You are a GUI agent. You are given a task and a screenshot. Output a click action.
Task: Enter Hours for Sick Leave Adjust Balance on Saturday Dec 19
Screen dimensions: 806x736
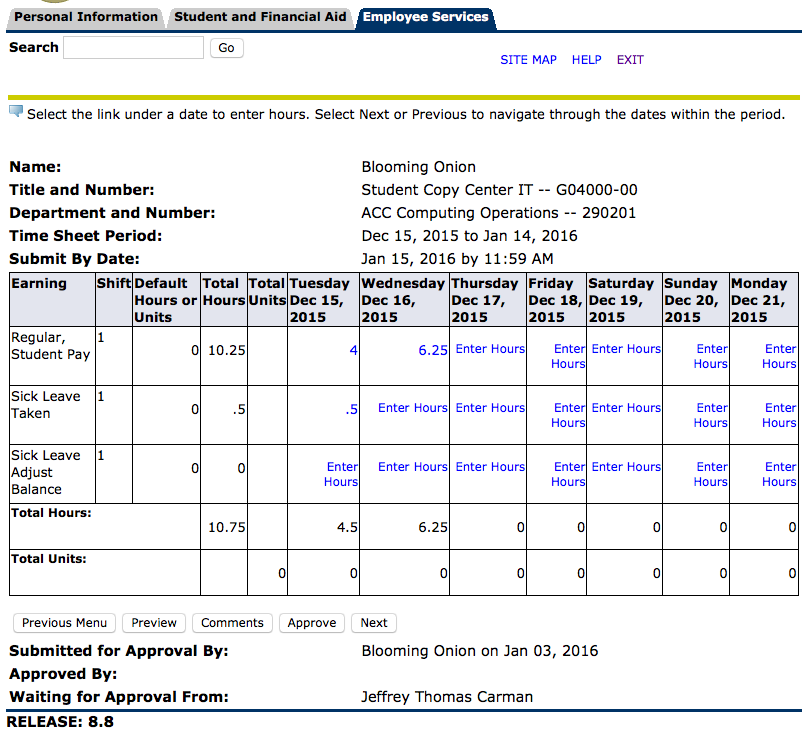626,467
